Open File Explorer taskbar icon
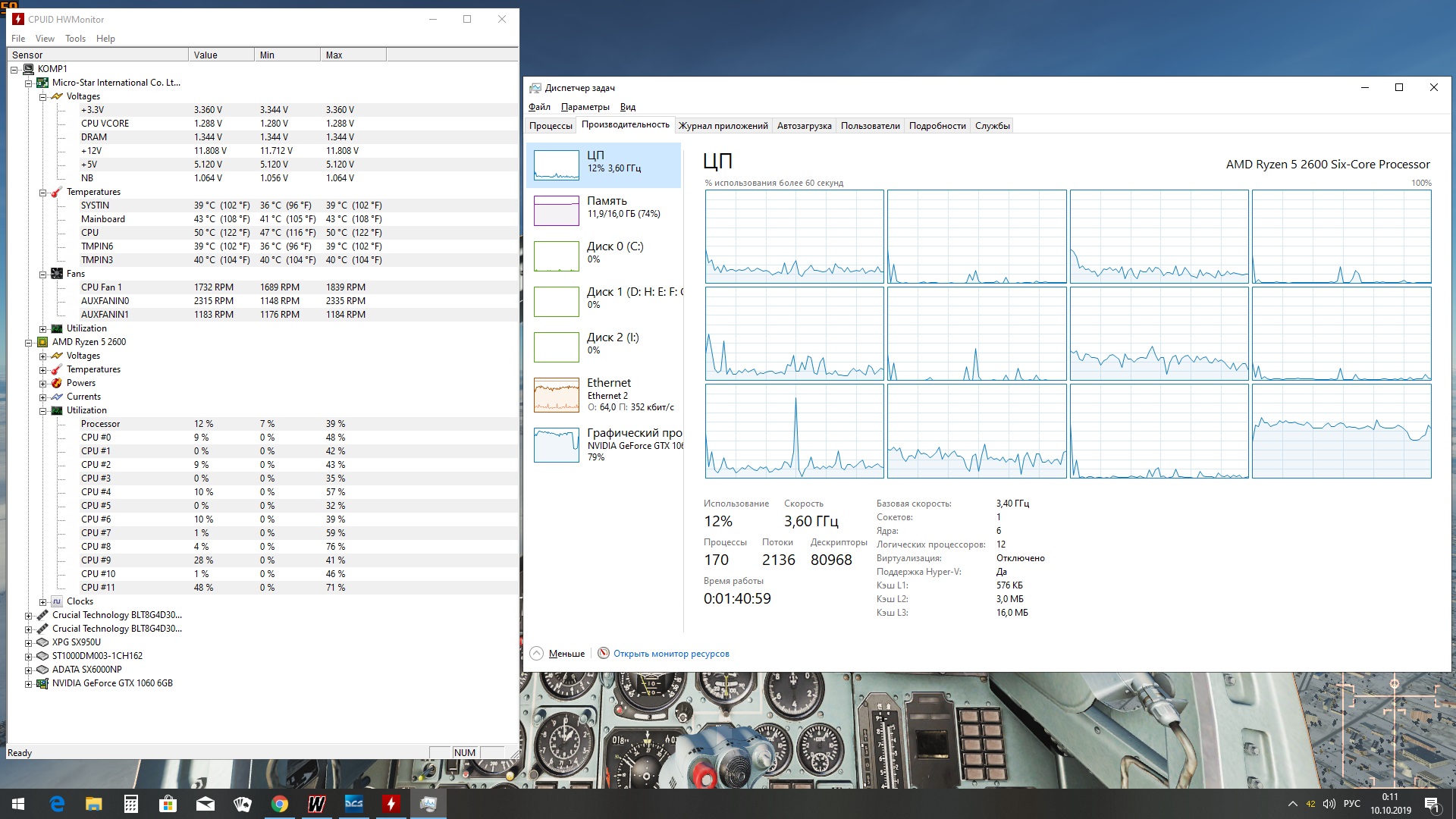This screenshot has height=819, width=1456. [94, 804]
